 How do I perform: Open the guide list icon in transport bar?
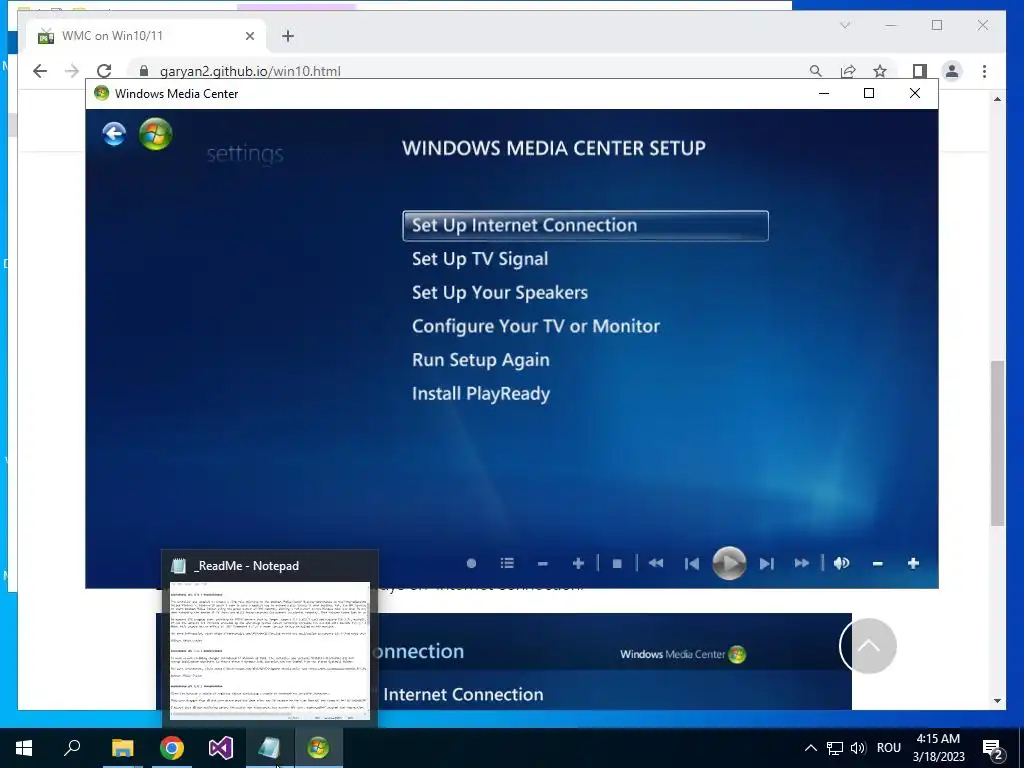tap(507, 563)
